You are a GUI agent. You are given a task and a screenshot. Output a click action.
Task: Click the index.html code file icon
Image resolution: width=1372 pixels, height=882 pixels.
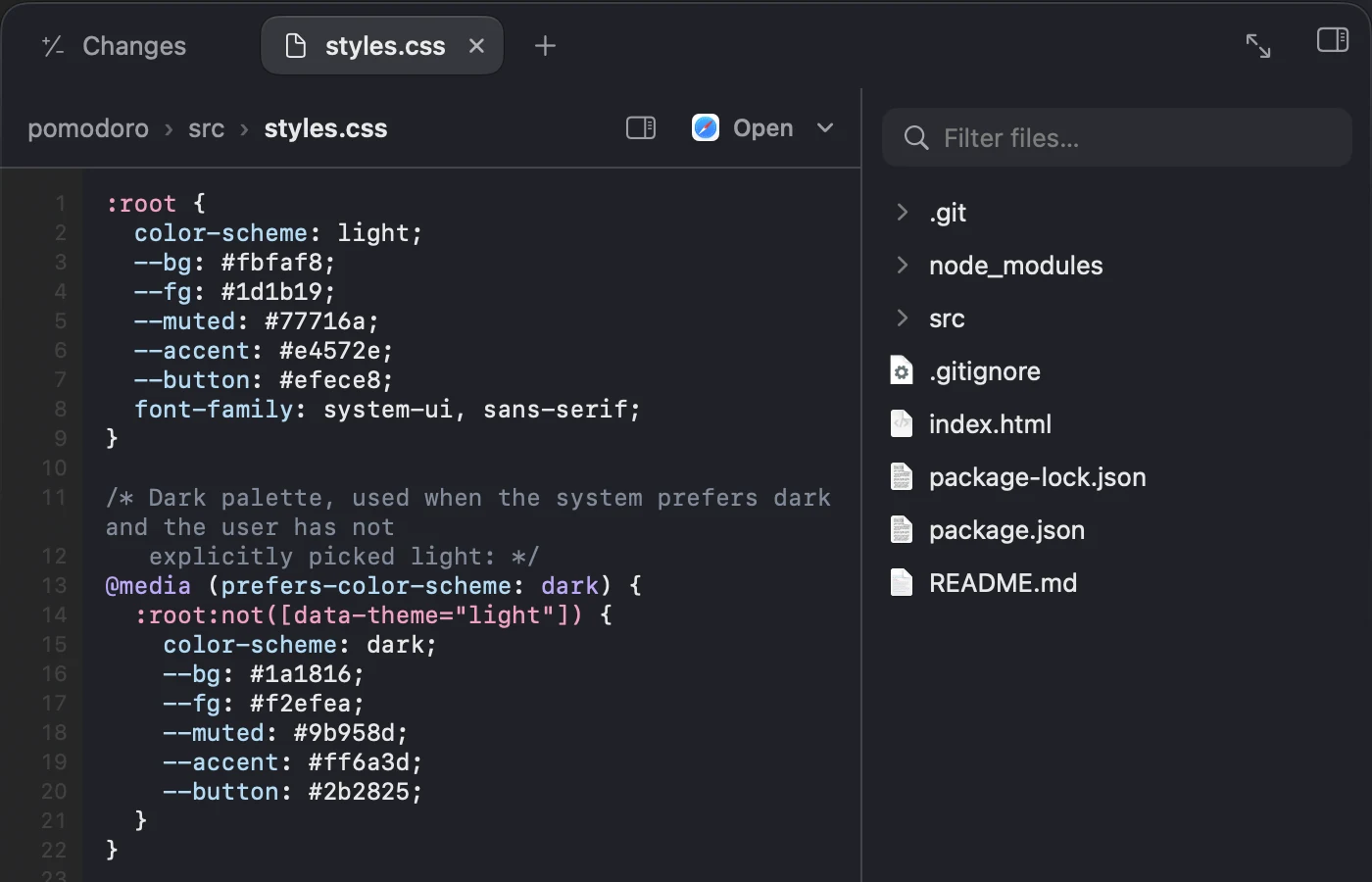902,423
